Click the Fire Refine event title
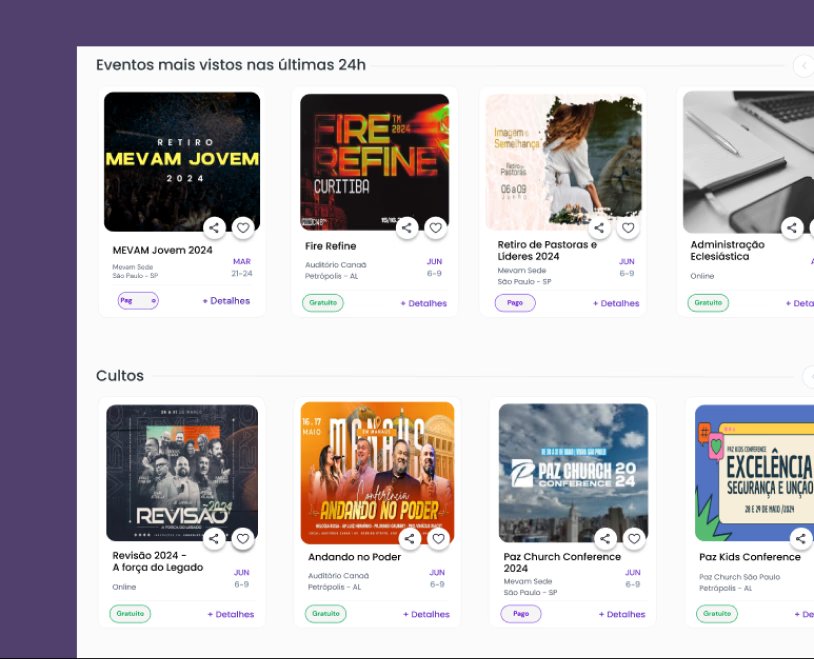The width and height of the screenshot is (814, 659). coord(331,246)
